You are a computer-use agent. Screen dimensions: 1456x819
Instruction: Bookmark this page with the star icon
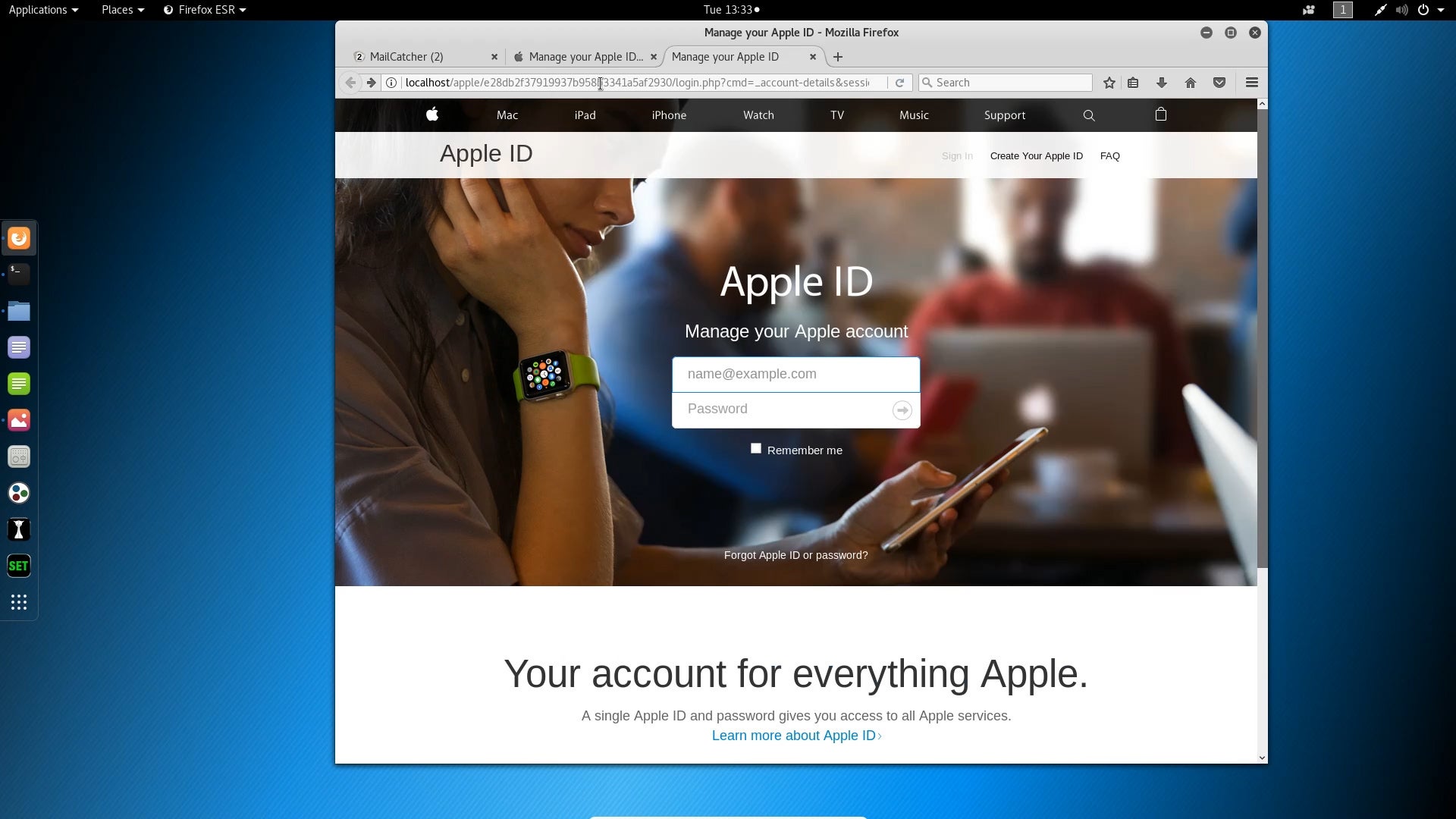[1109, 83]
